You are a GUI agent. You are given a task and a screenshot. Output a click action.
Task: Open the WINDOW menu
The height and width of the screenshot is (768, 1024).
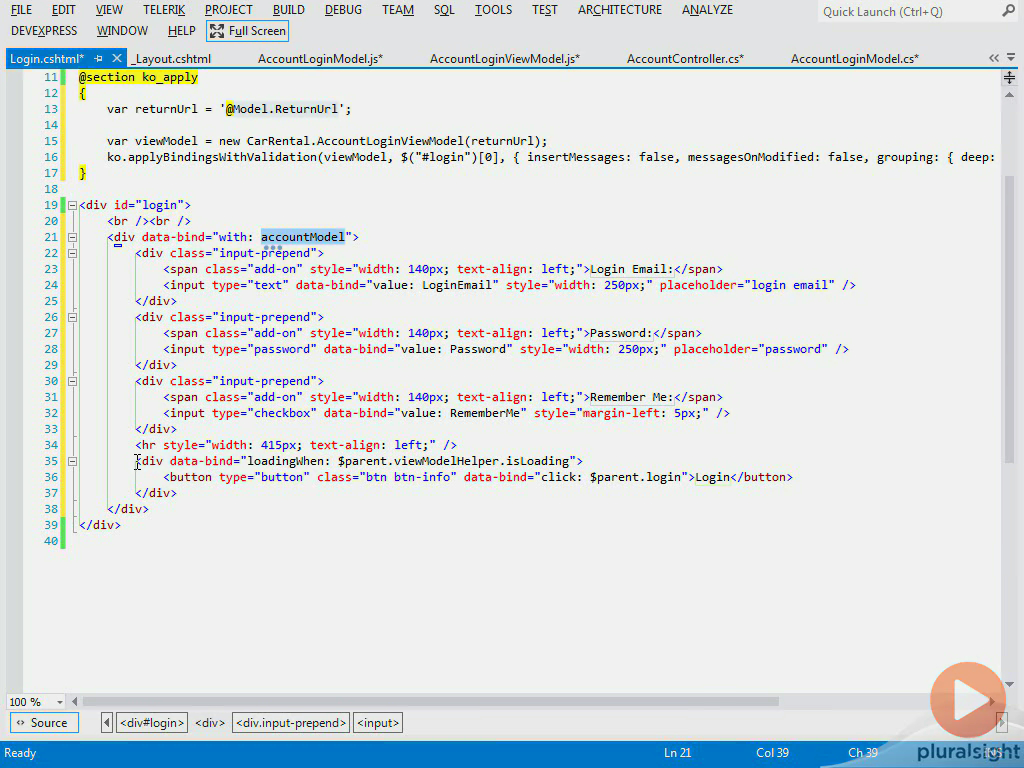click(122, 31)
